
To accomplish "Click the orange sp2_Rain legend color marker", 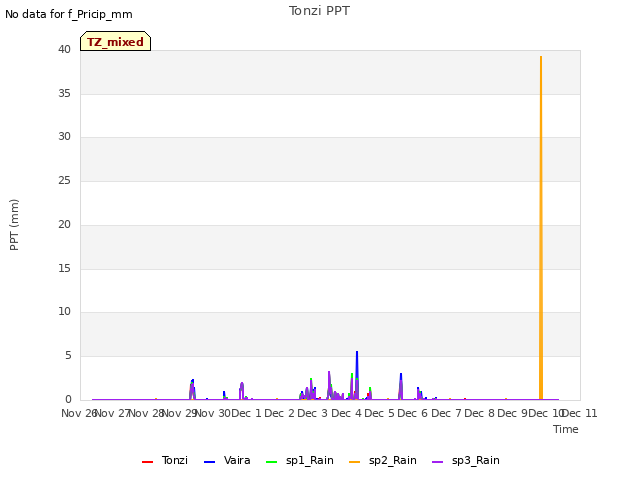I will pos(355,462).
